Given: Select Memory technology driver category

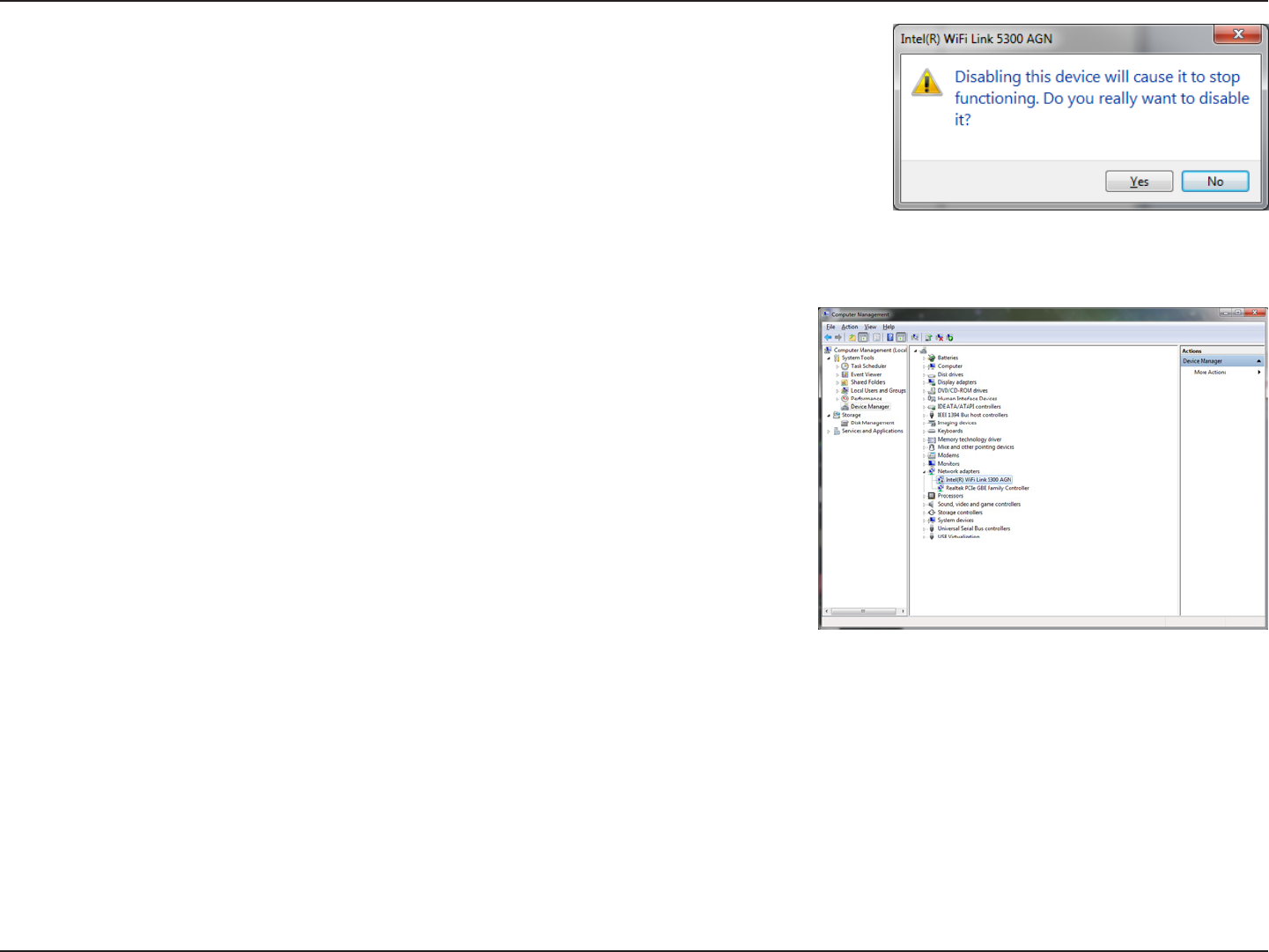Looking at the screenshot, I should pos(970,439).
